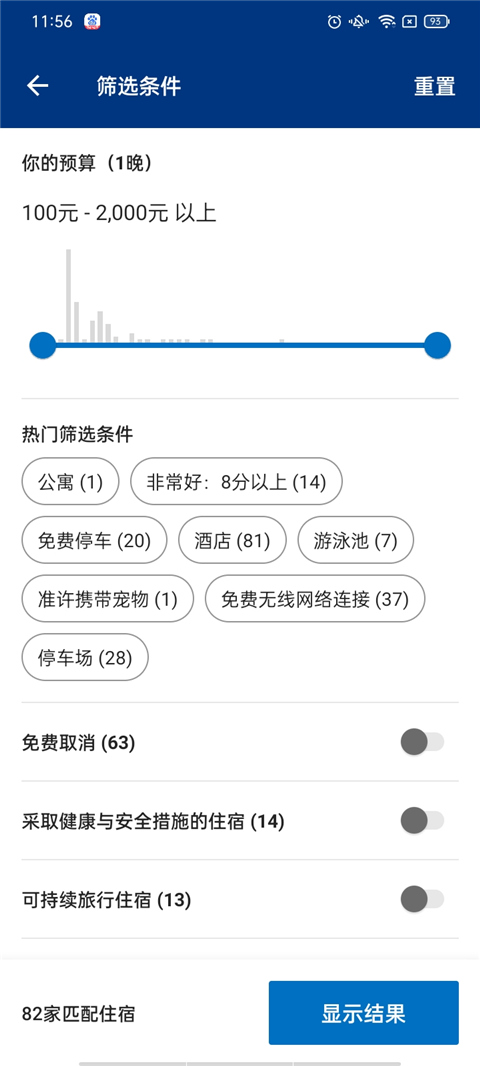
Task: Select the 公寓 (1) filter chip
Action: point(71,482)
